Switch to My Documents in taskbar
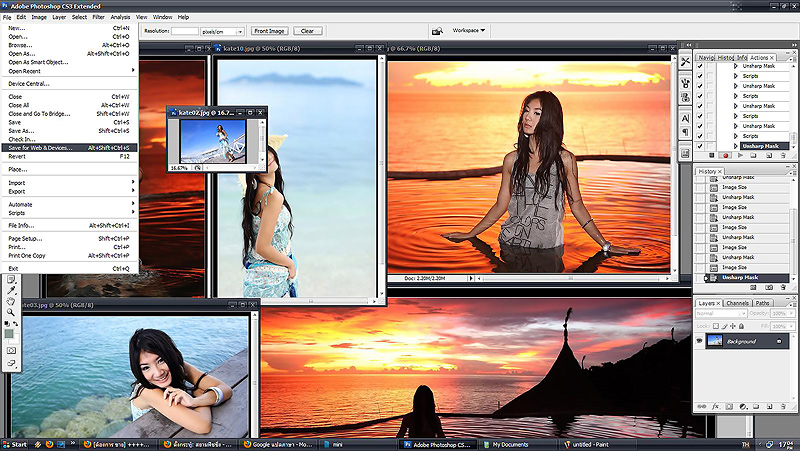The image size is (800, 451). coord(517,445)
